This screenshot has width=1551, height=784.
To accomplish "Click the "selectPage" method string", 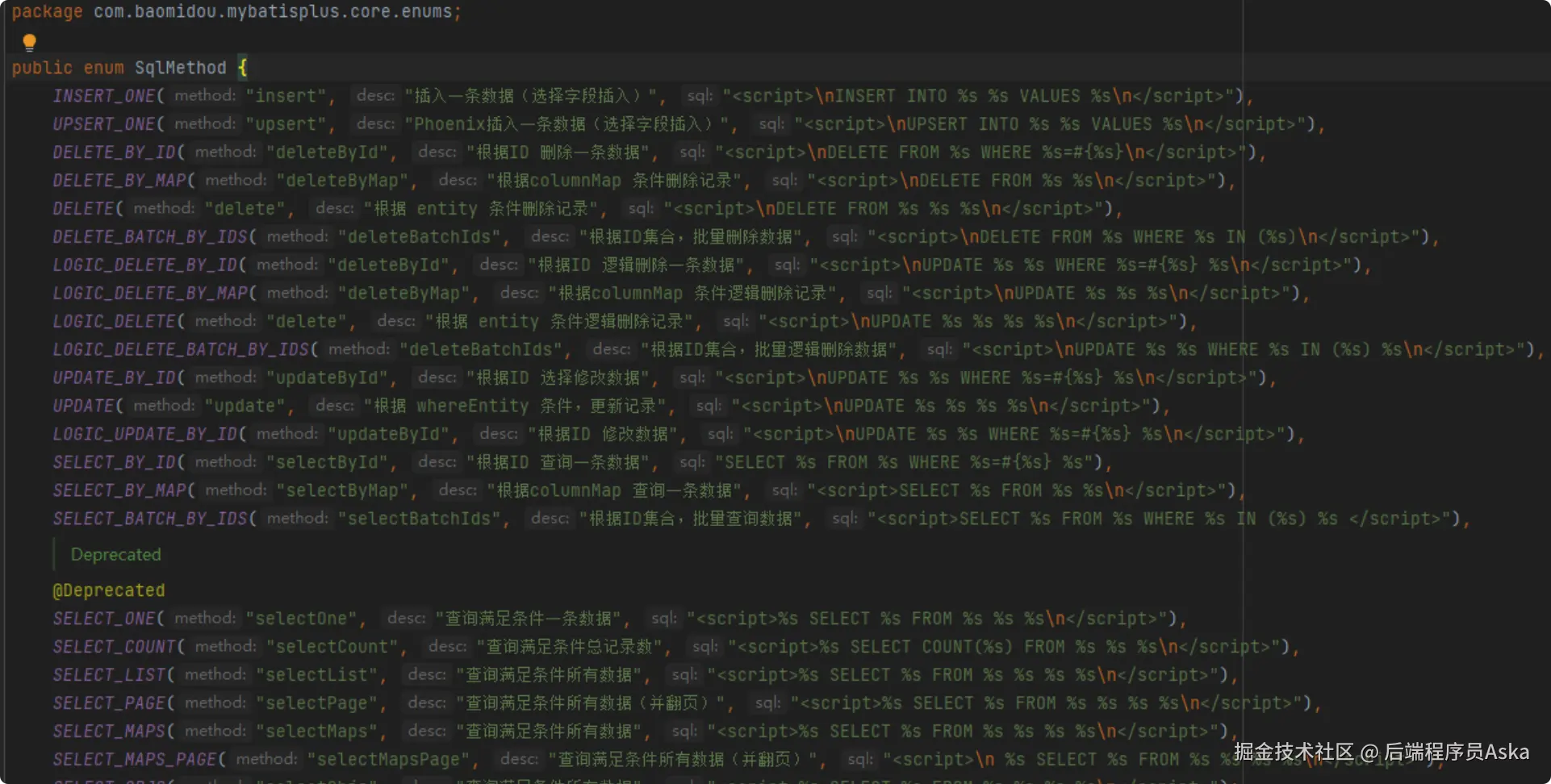I will [317, 703].
